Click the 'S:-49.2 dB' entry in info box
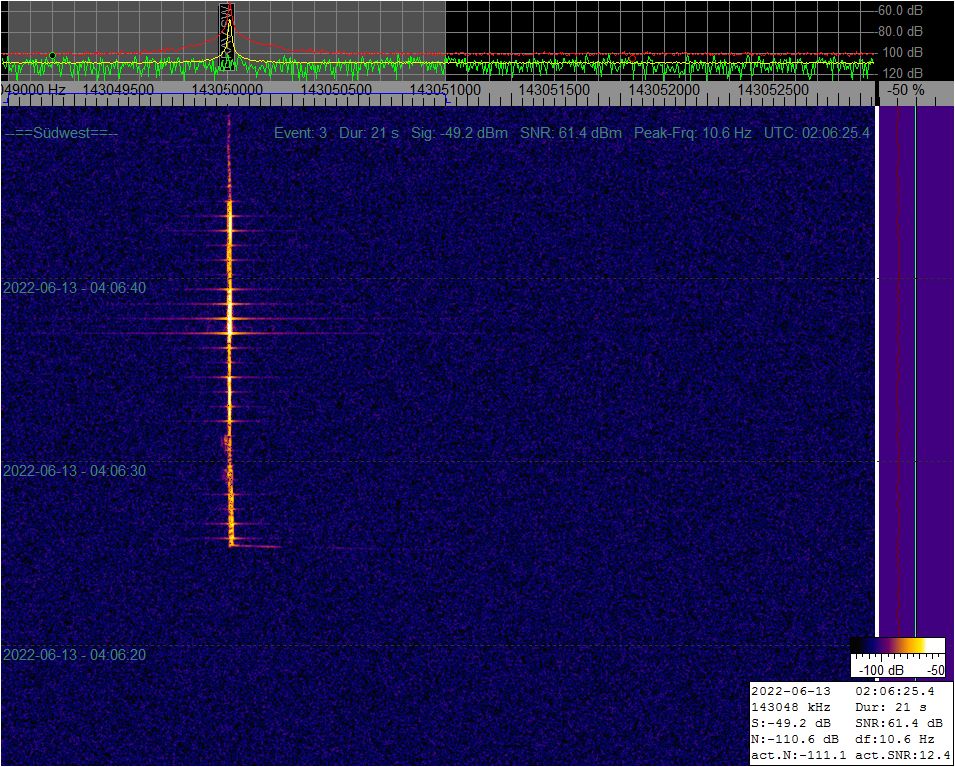 (x=791, y=724)
